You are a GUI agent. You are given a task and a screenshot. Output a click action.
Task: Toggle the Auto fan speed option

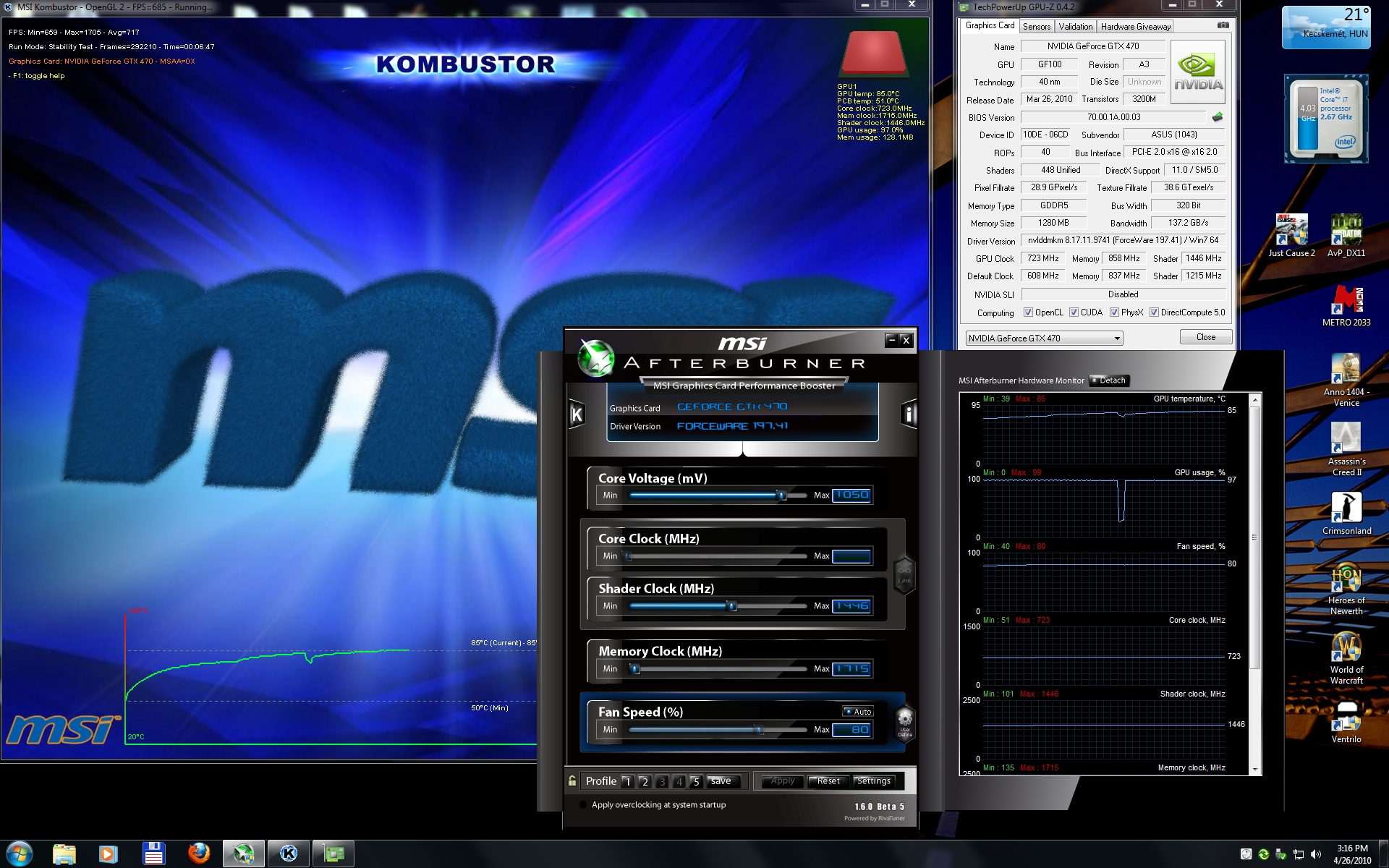pyautogui.click(x=858, y=712)
